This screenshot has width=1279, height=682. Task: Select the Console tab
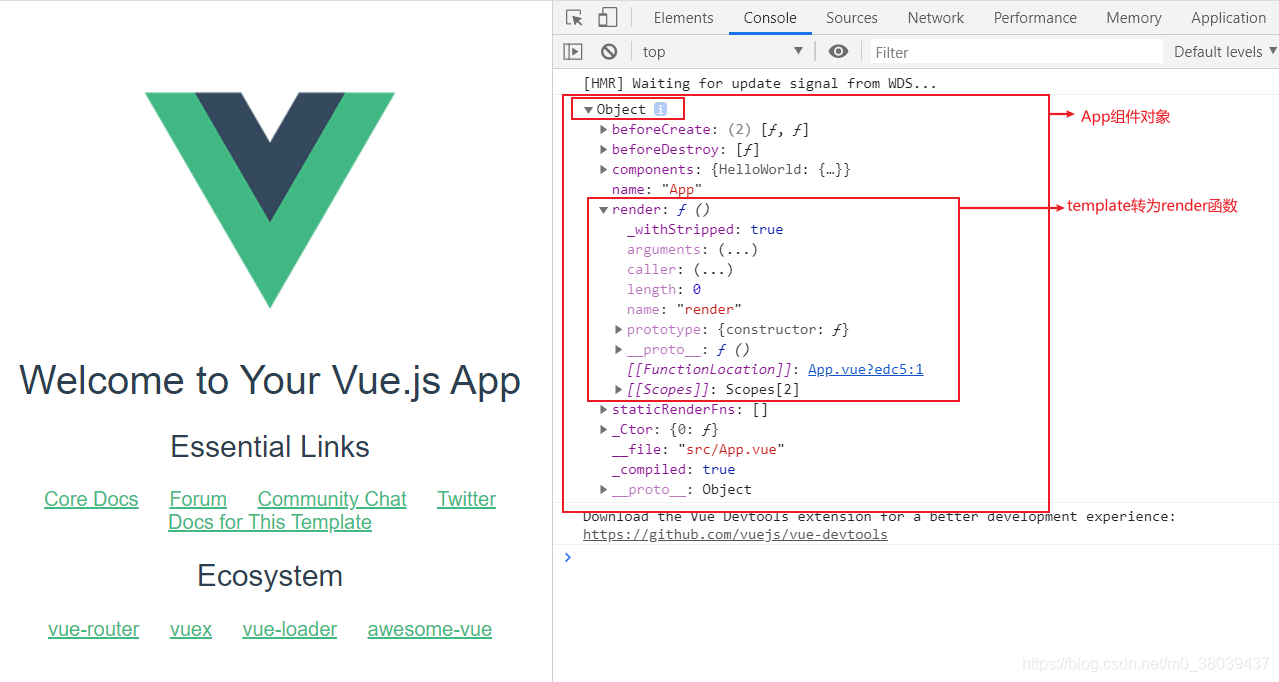[x=770, y=17]
